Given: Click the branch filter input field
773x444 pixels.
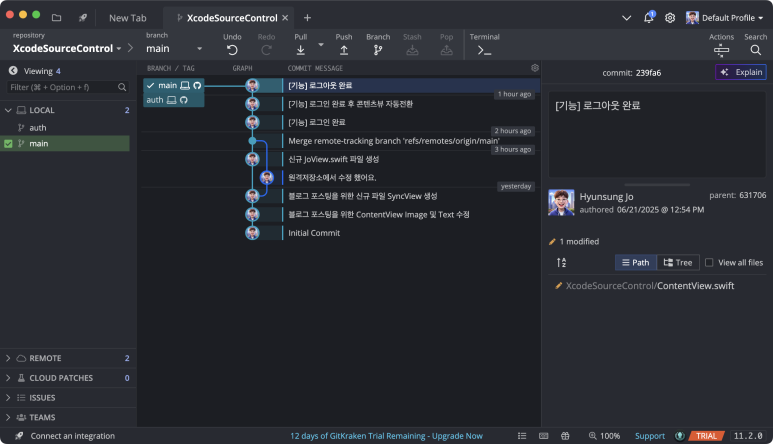Looking at the screenshot, I should (x=68, y=87).
